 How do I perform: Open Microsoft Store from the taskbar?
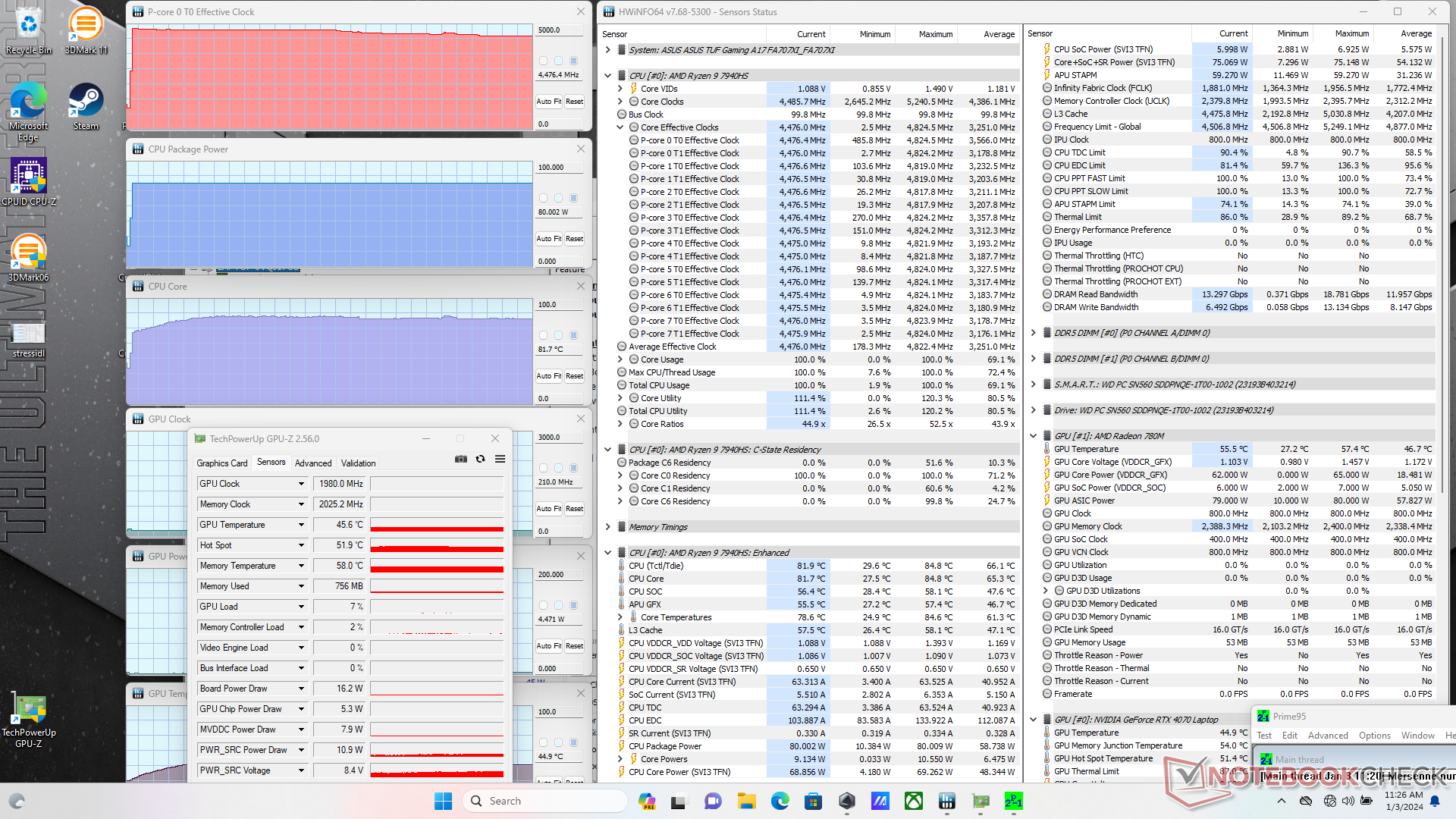813,801
